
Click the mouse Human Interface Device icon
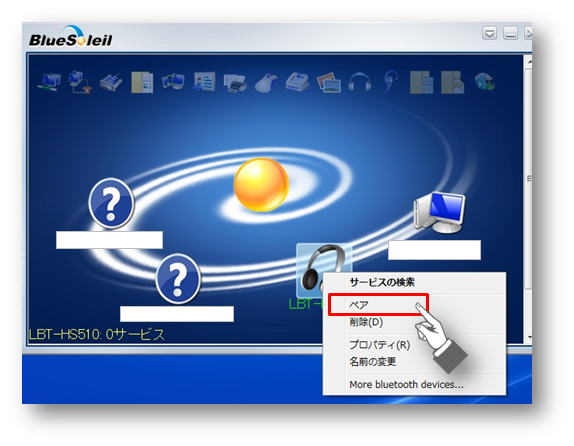[266, 83]
